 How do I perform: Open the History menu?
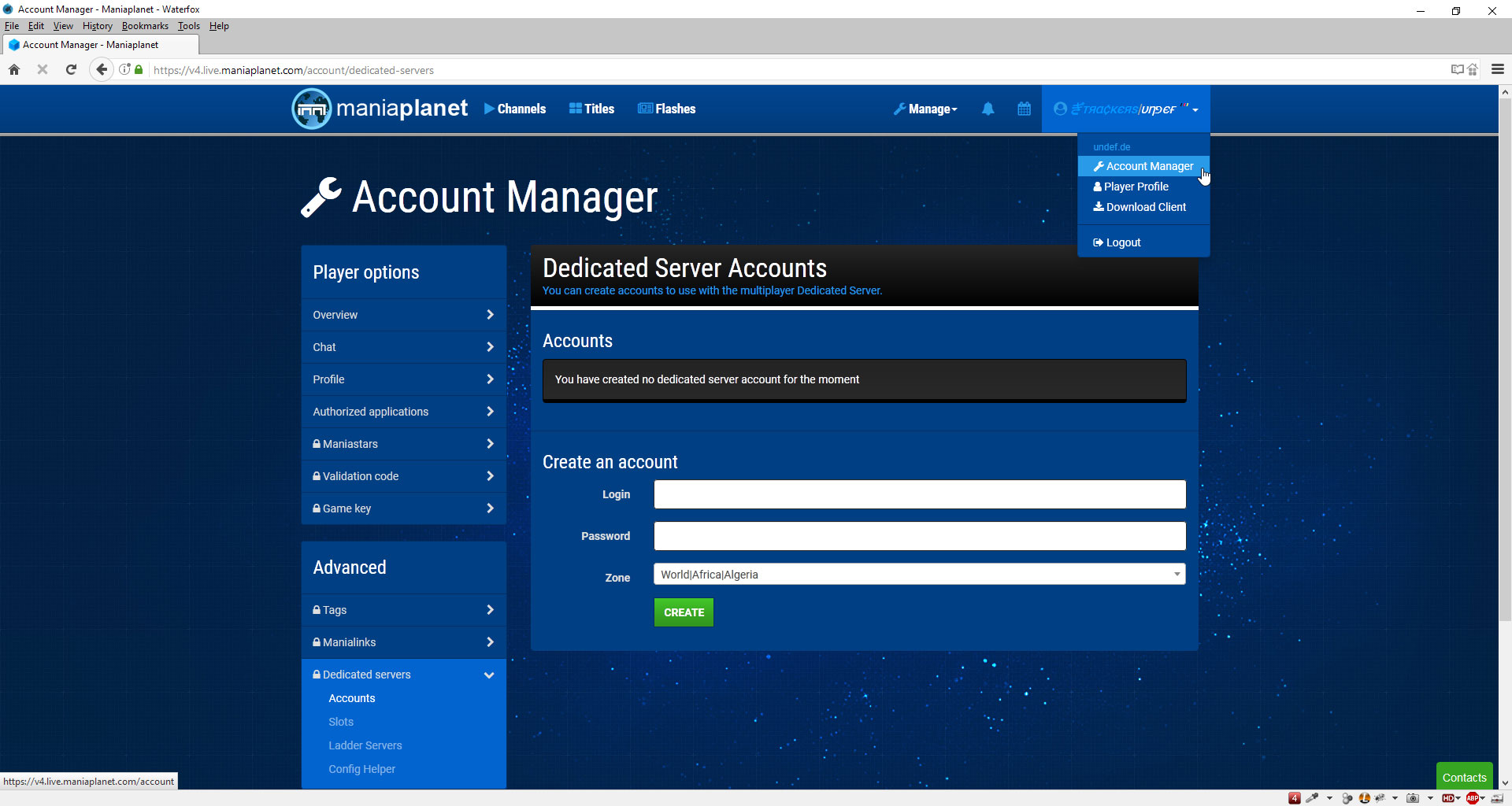coord(98,26)
